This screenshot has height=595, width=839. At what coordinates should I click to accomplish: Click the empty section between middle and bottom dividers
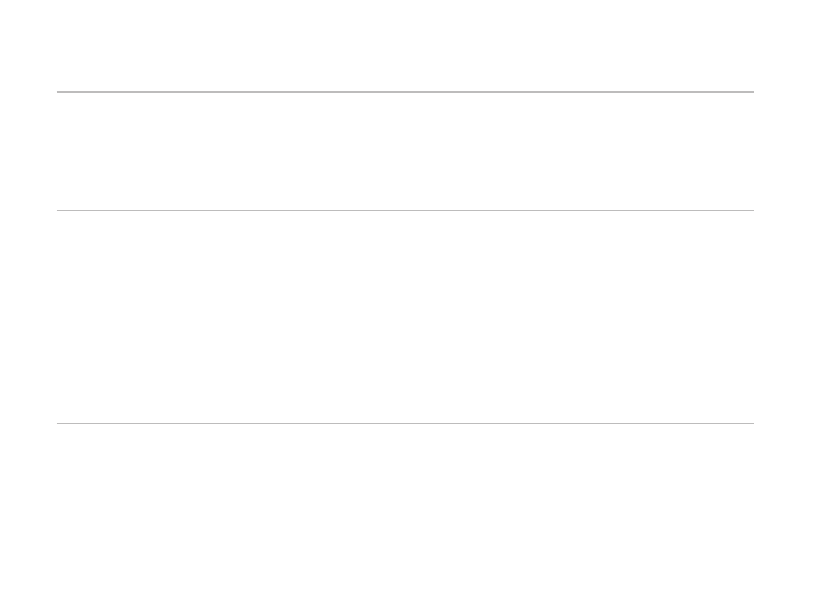coord(404,316)
